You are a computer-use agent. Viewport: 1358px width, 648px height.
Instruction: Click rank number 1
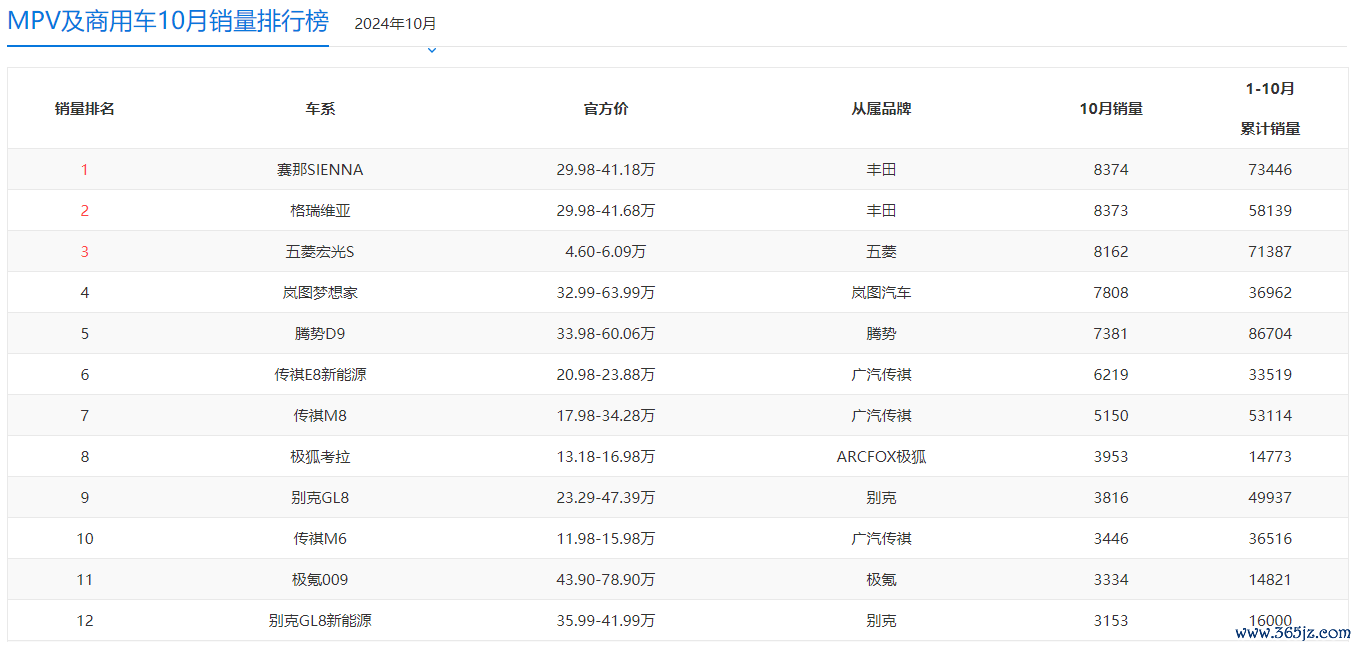[85, 170]
